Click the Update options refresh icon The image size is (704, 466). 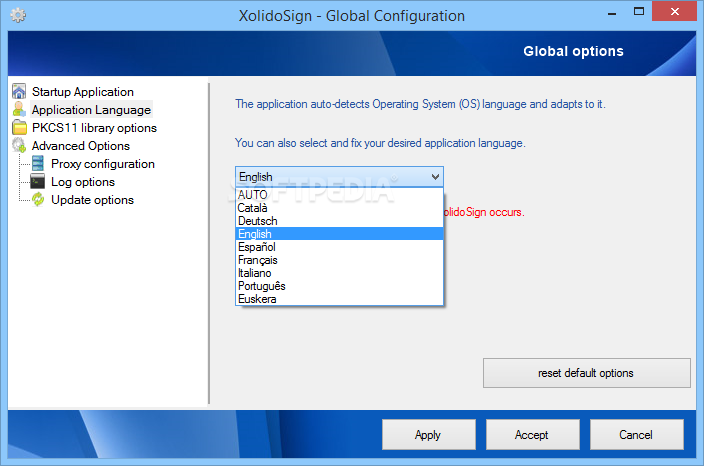(x=38, y=199)
